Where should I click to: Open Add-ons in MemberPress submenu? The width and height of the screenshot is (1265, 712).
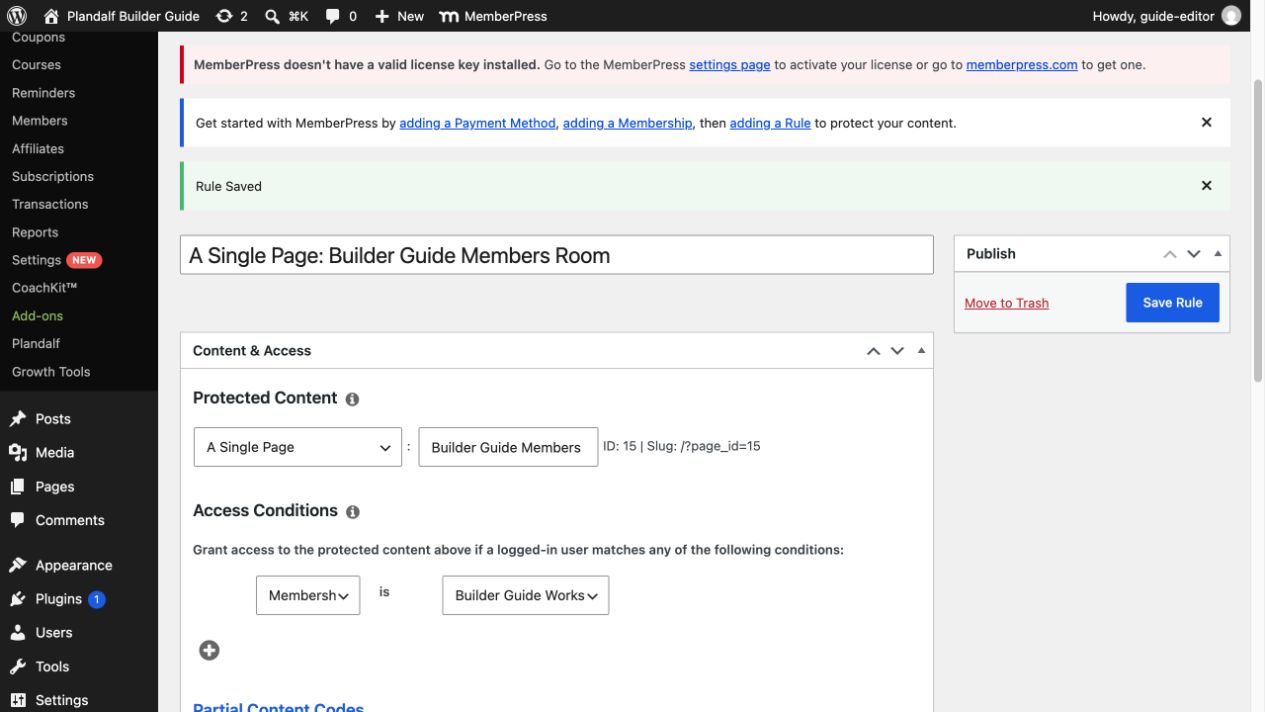37,316
